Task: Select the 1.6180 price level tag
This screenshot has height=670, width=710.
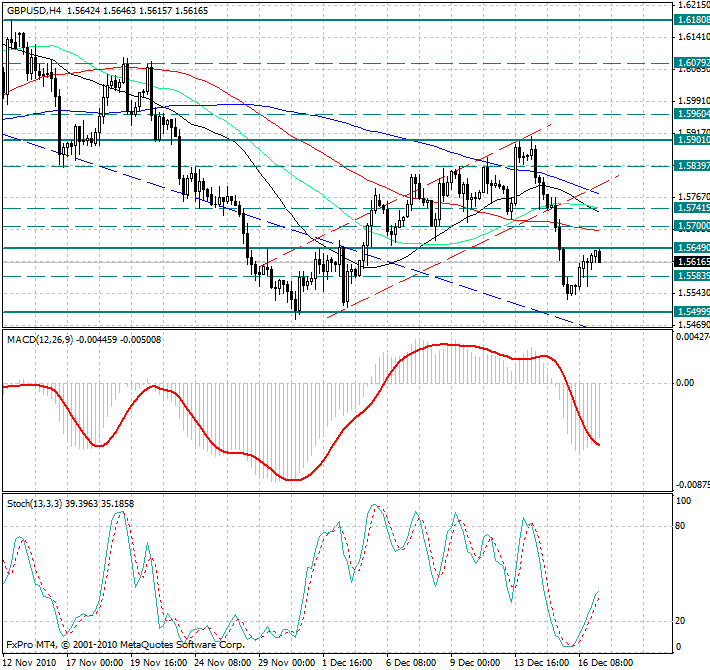Action: [692, 20]
